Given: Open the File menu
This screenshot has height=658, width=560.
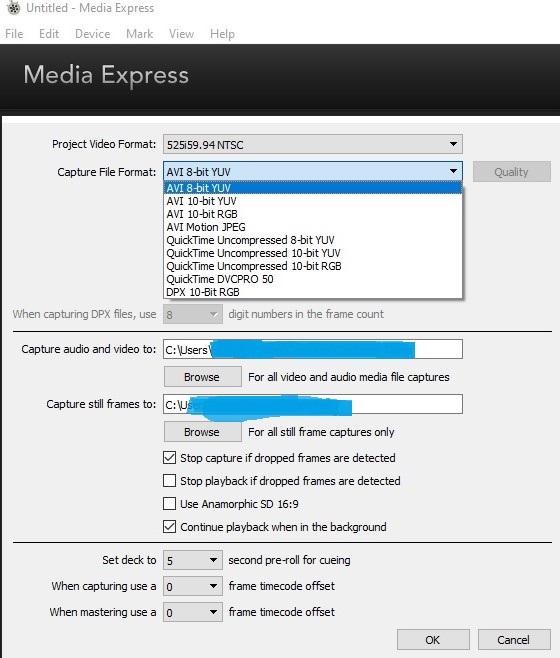Looking at the screenshot, I should [14, 34].
